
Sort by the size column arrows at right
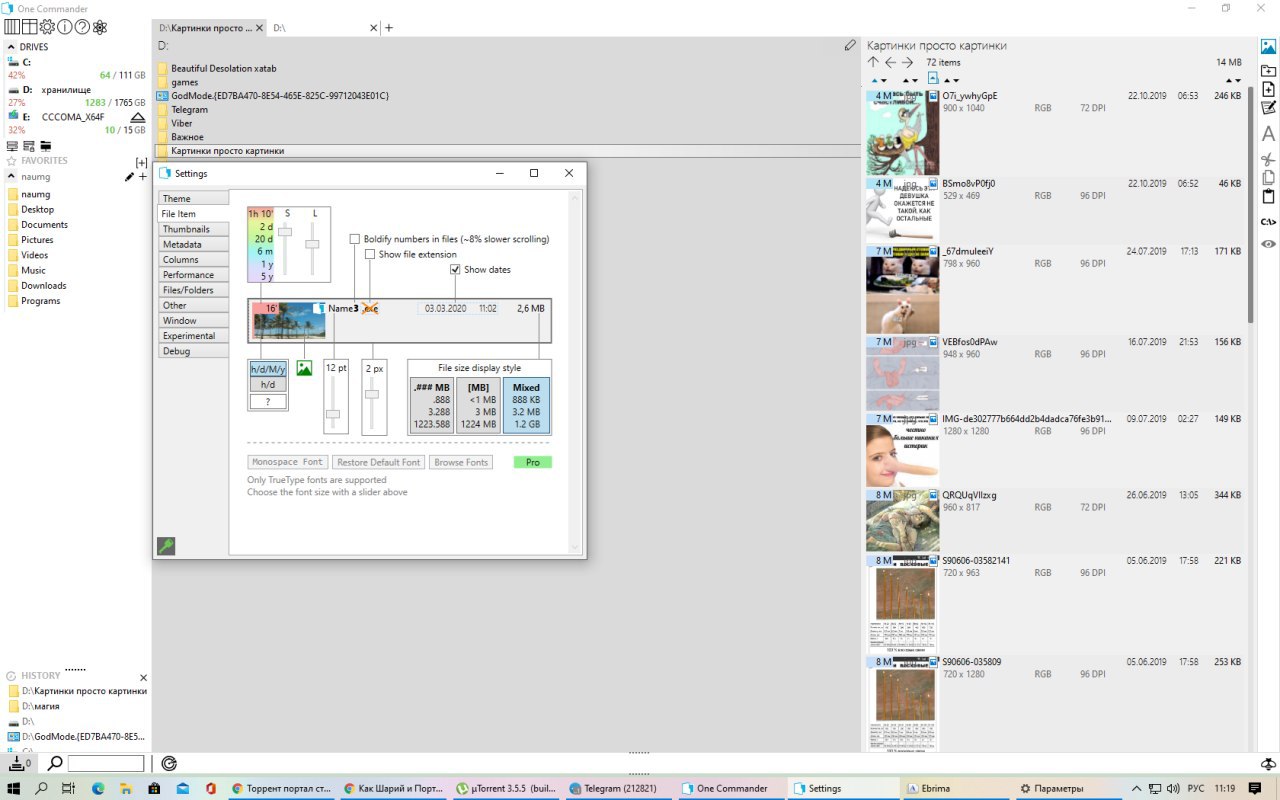point(1234,80)
